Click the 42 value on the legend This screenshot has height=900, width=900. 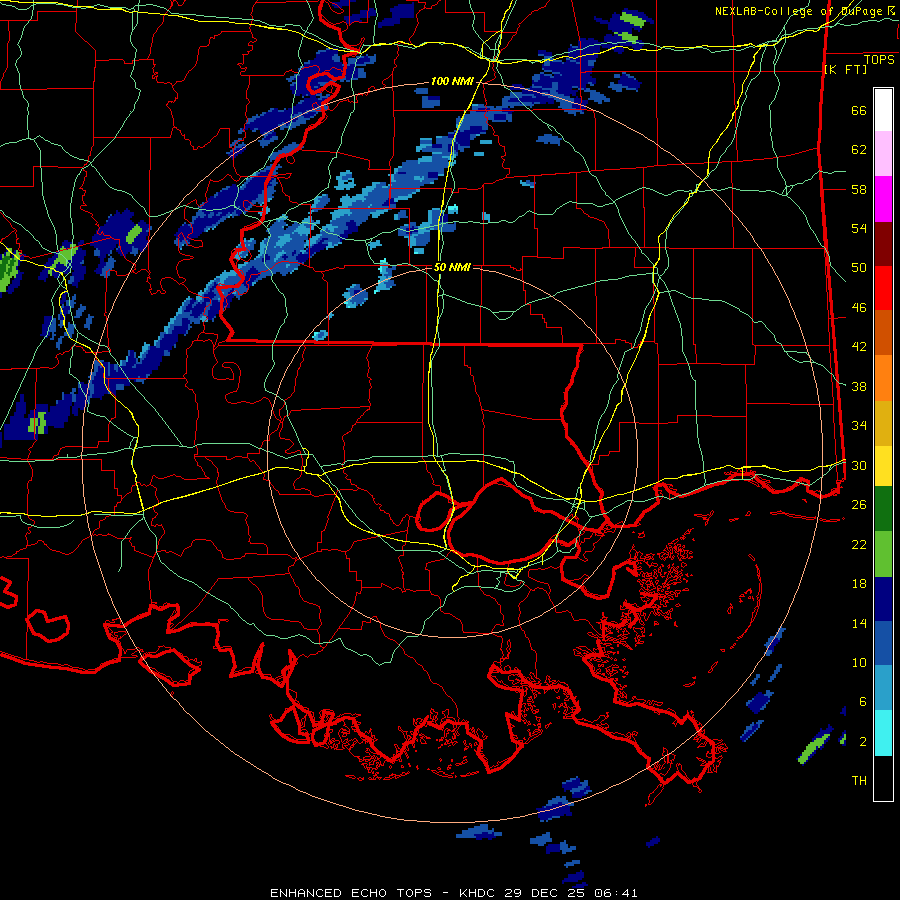point(859,347)
